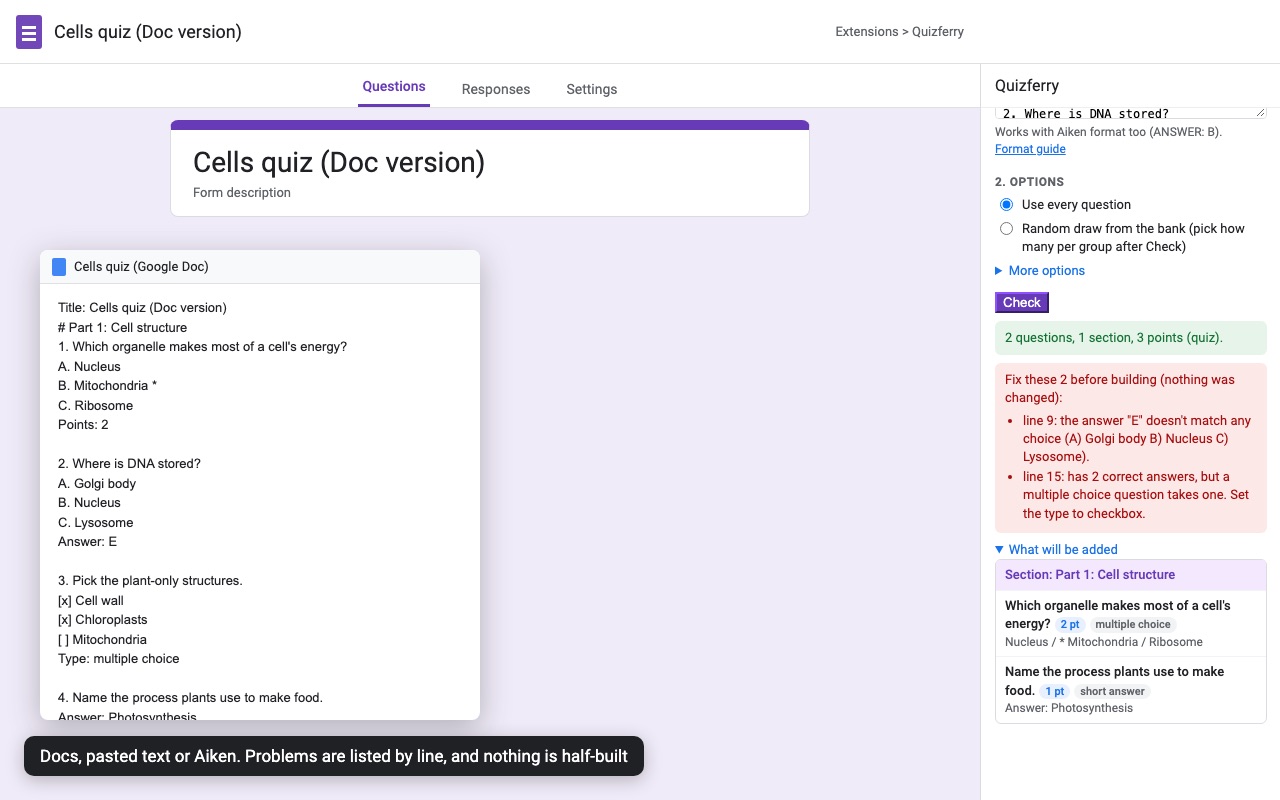Expand the More options section

click(1040, 271)
